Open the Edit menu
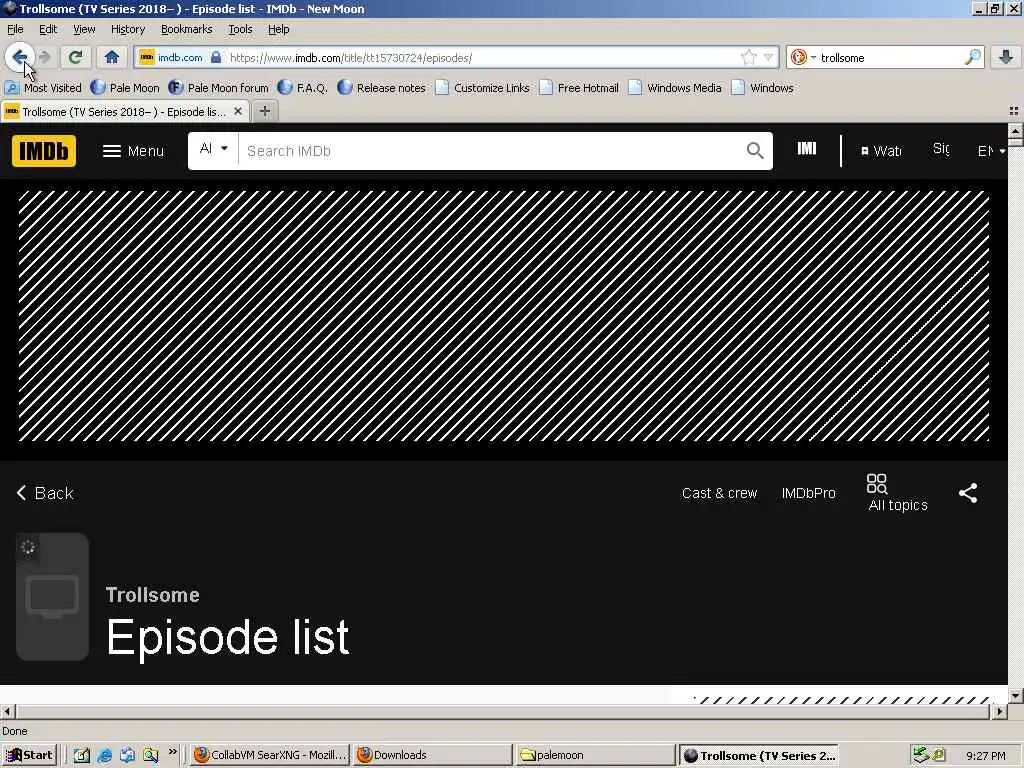 click(48, 29)
